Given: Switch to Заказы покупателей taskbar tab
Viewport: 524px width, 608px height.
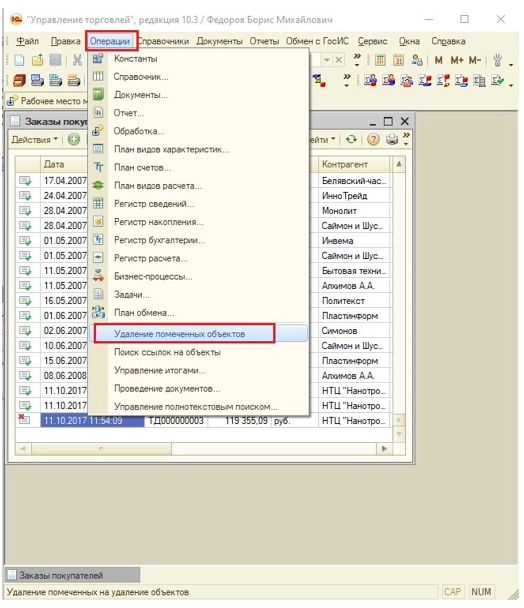Looking at the screenshot, I should (x=73, y=575).
